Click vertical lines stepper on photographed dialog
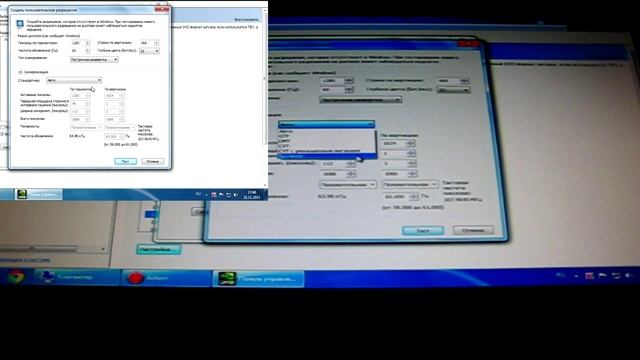640x360 pixels. 464,81
